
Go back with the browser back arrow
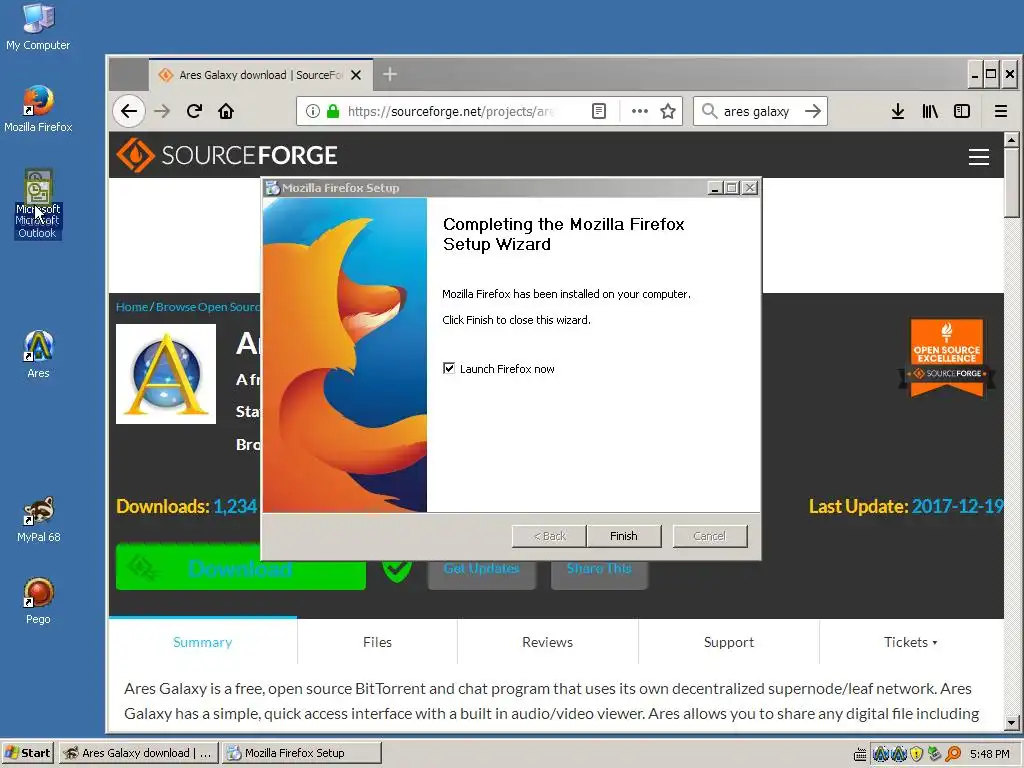pyautogui.click(x=129, y=111)
